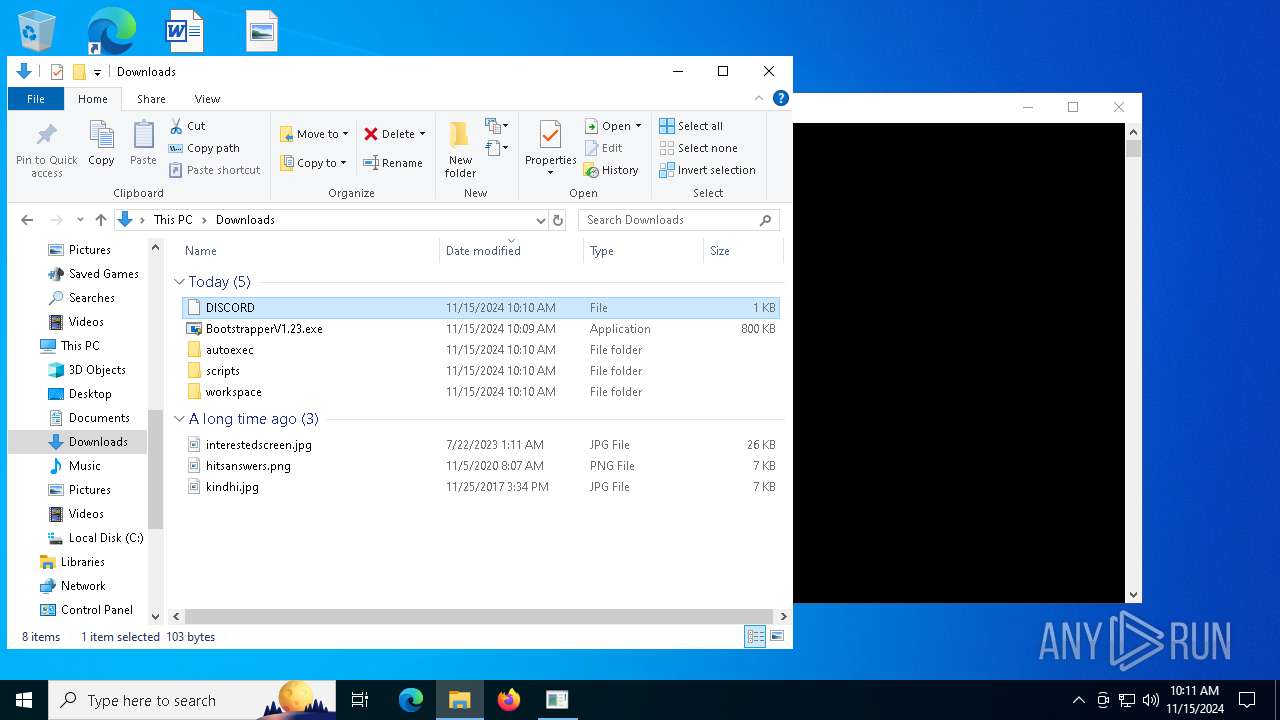1280x720 pixels.
Task: Click Paste shortcut in ribbon
Action: [x=214, y=170]
